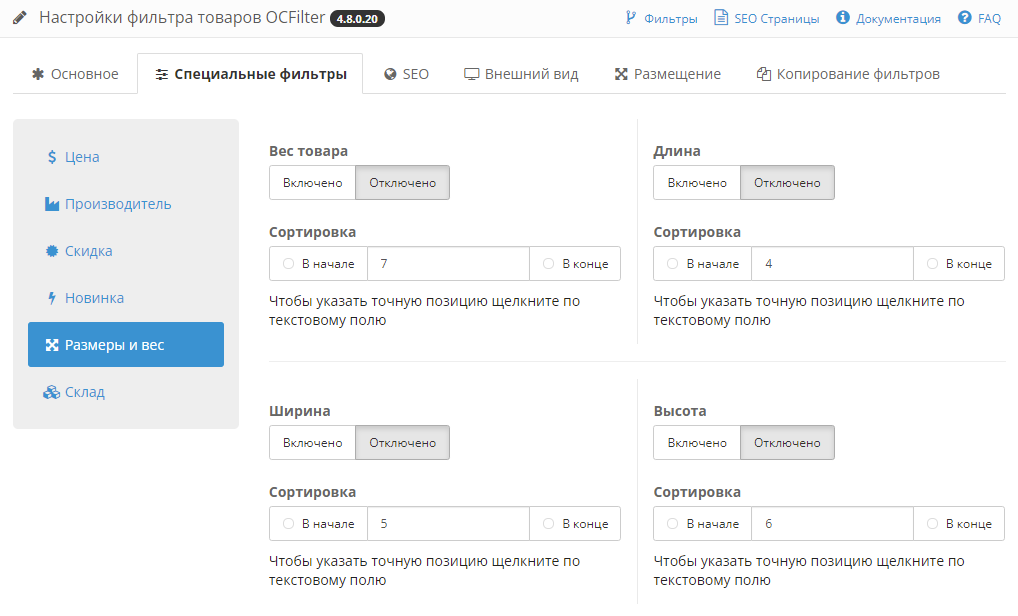
Task: Click the info icon next to Документация
Action: tap(843, 18)
